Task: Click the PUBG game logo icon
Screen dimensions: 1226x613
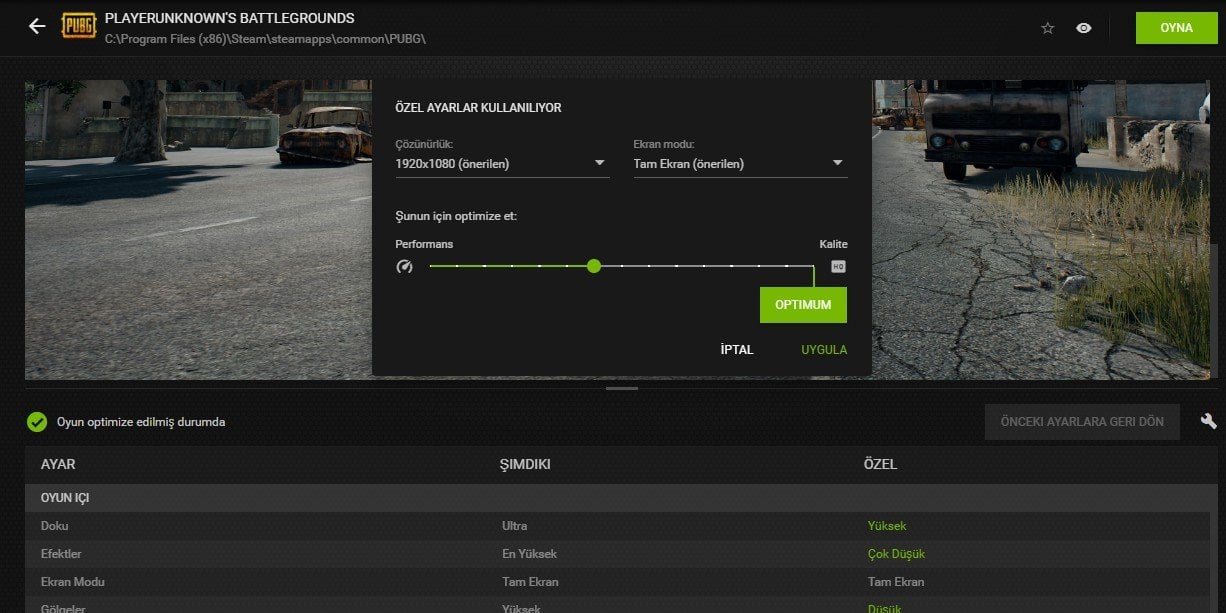Action: pyautogui.click(x=78, y=26)
